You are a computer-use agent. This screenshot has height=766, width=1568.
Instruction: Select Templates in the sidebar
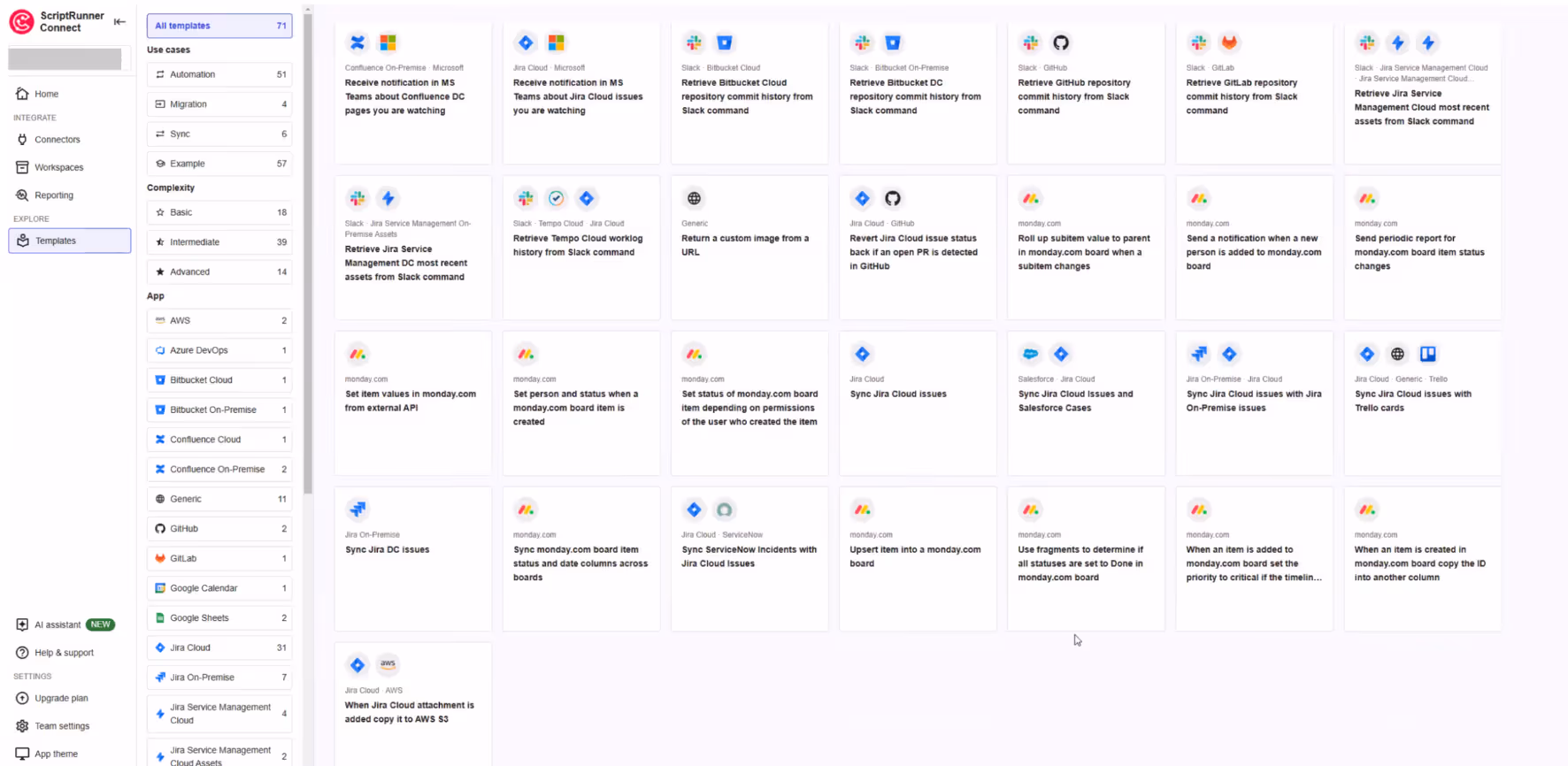[x=70, y=241]
